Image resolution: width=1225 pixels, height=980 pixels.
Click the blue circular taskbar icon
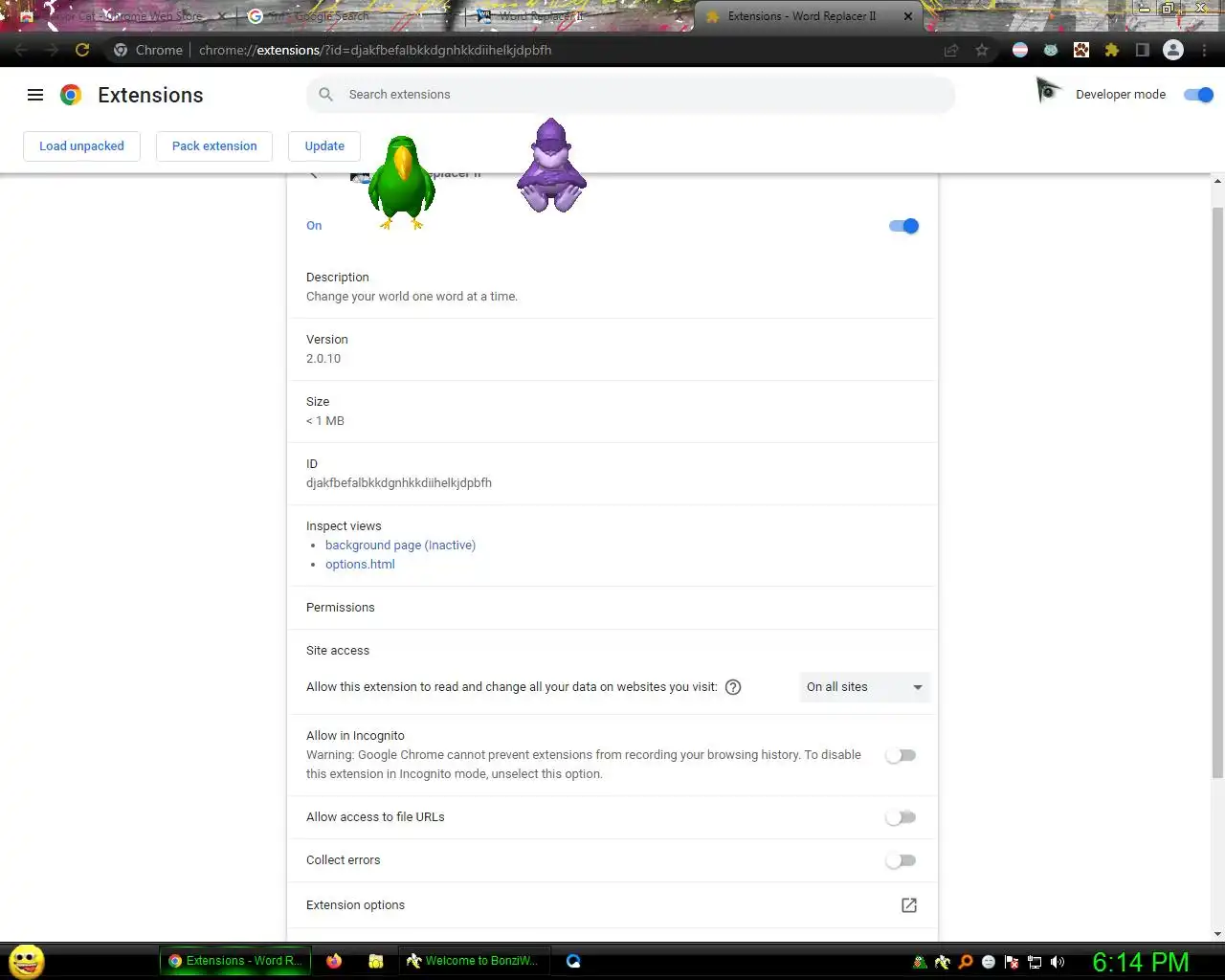(x=573, y=961)
